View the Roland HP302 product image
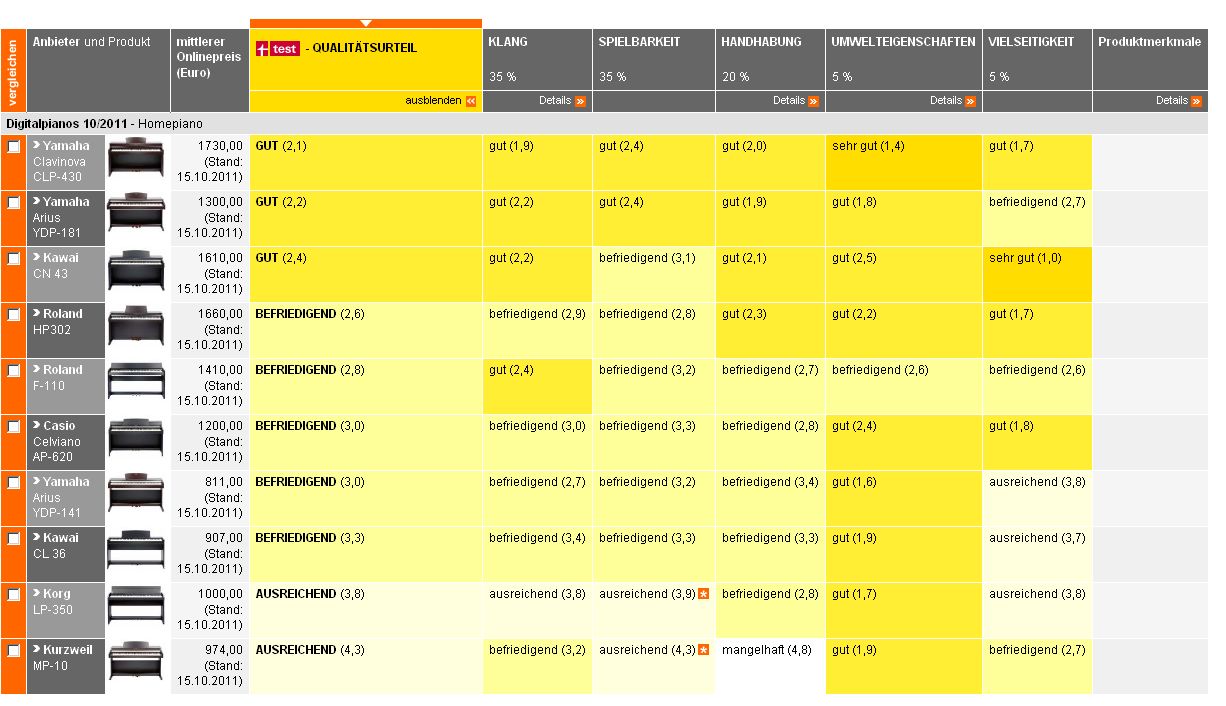 (135, 327)
